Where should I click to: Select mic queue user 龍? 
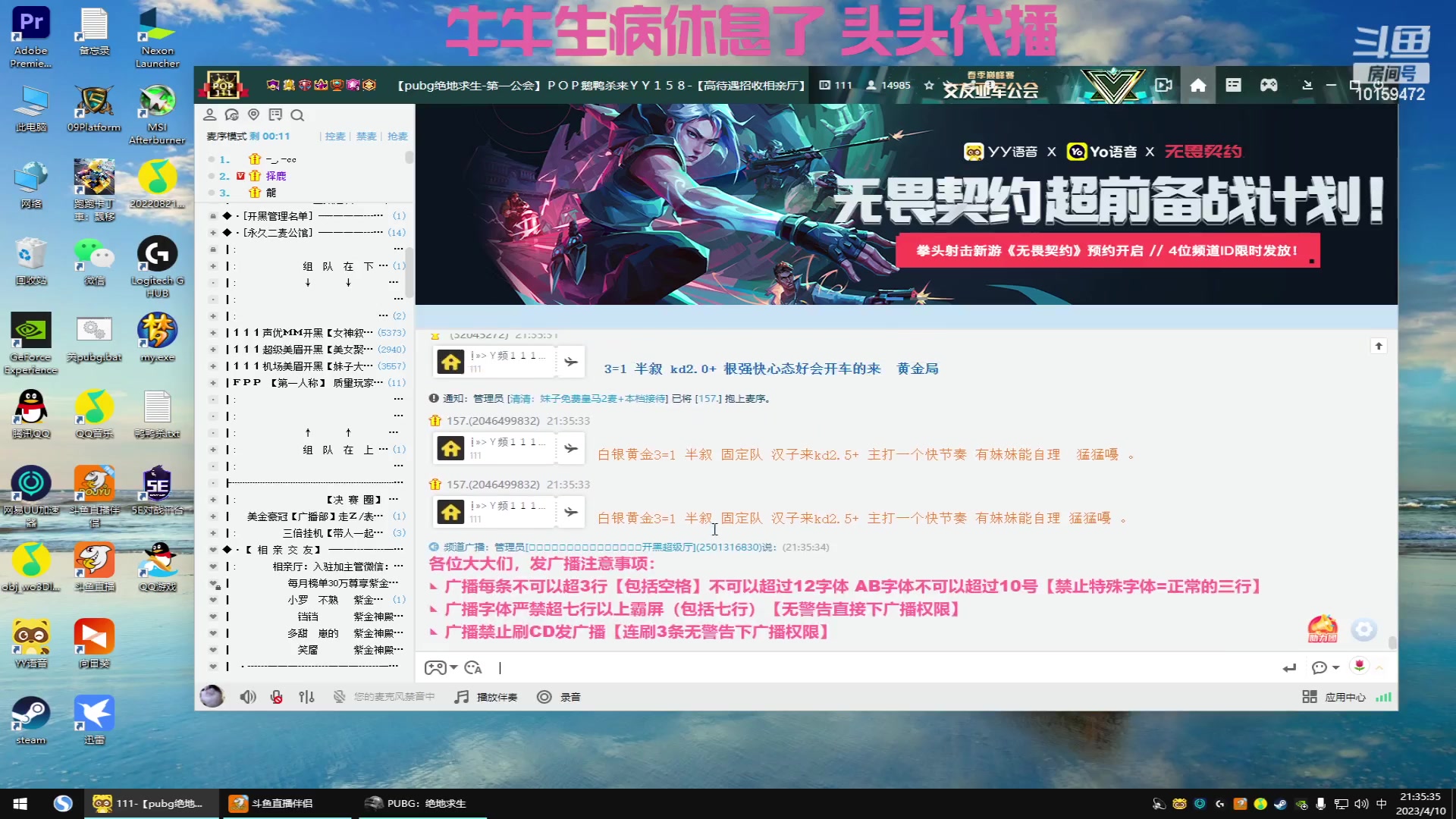coord(271,193)
